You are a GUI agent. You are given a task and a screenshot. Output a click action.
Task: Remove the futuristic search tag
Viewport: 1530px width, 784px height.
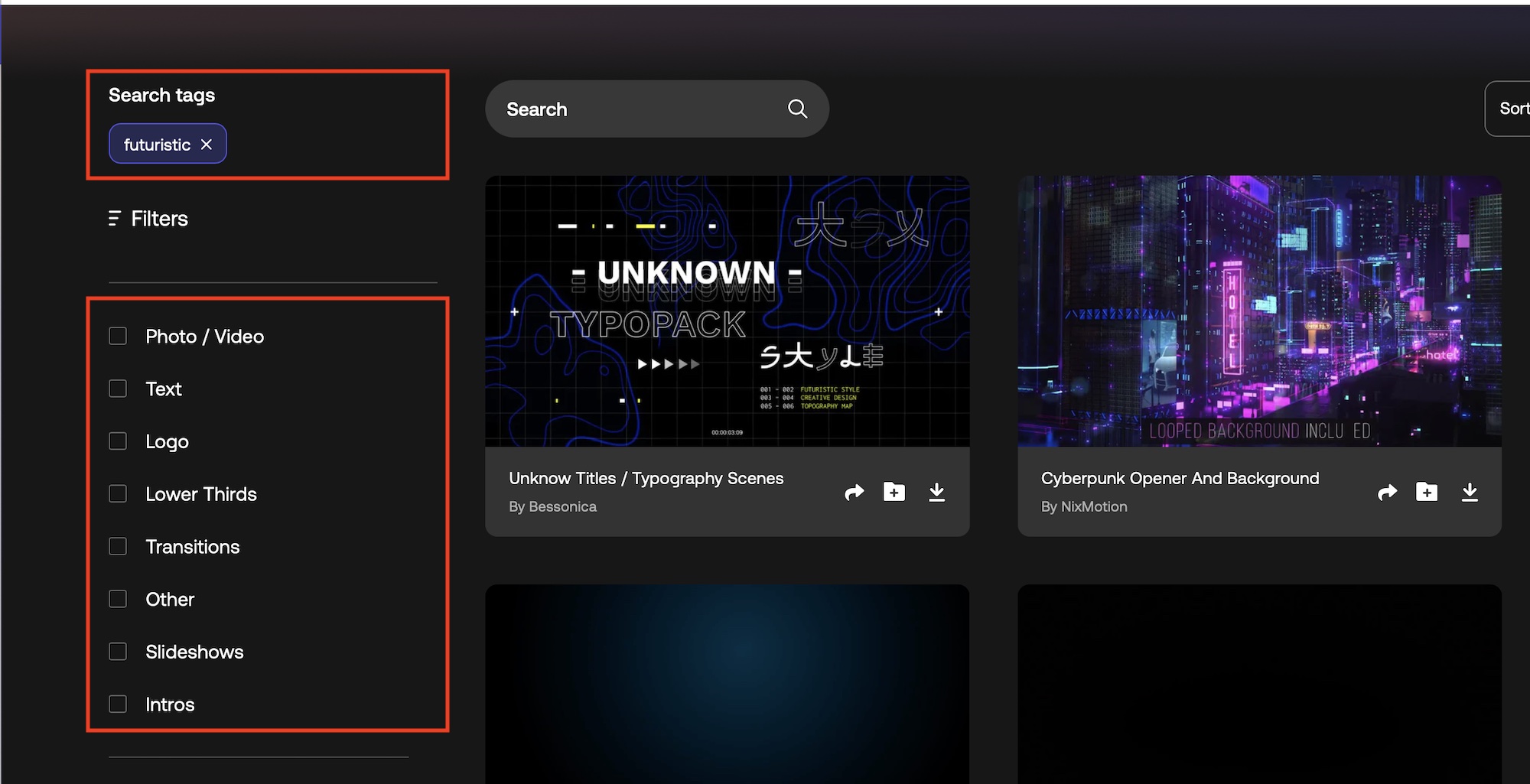[x=207, y=145]
